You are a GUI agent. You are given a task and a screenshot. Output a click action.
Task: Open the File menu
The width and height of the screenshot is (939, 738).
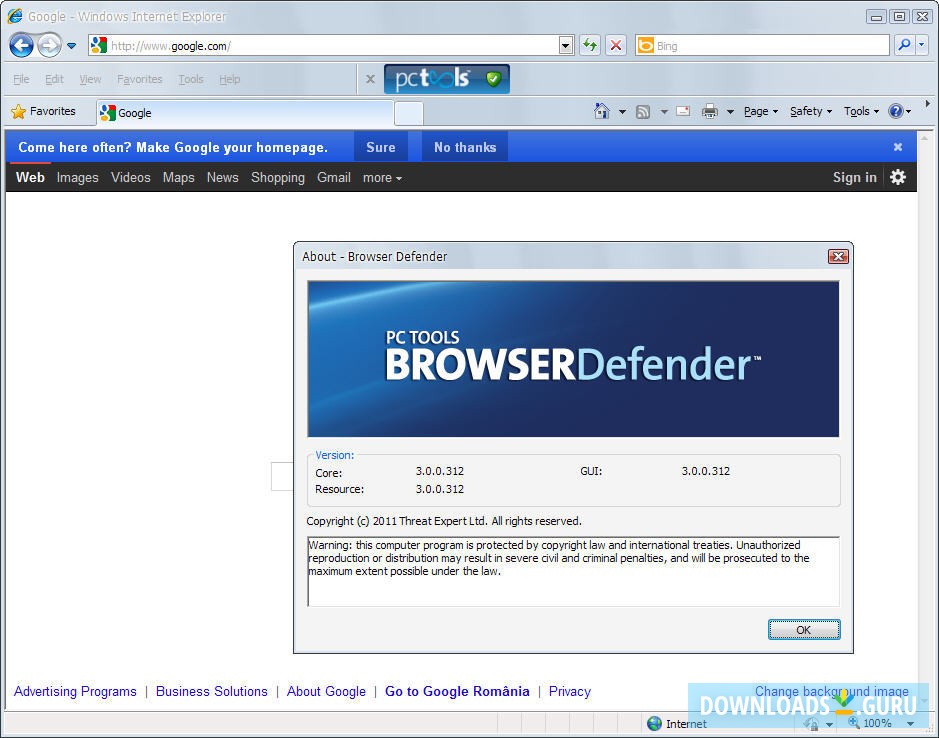tap(21, 79)
